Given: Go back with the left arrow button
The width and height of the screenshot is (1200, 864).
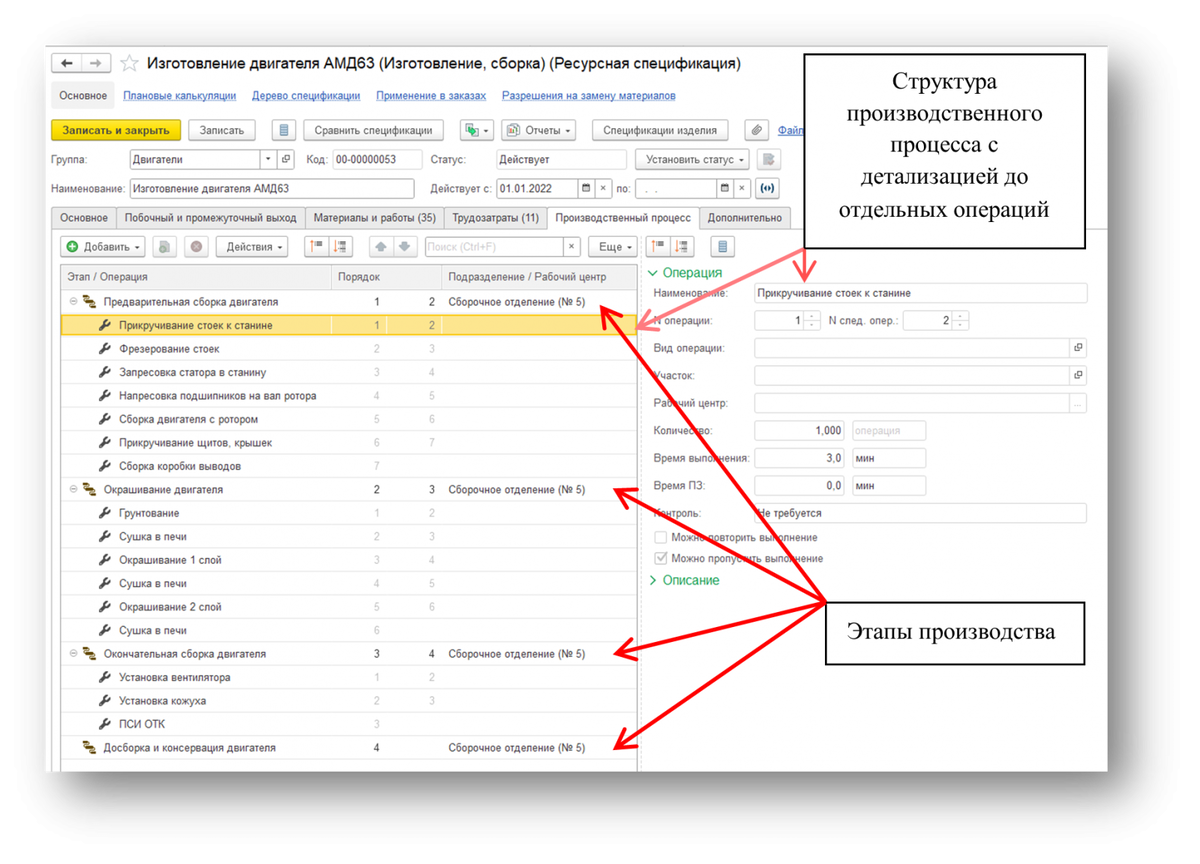Looking at the screenshot, I should 67,63.
